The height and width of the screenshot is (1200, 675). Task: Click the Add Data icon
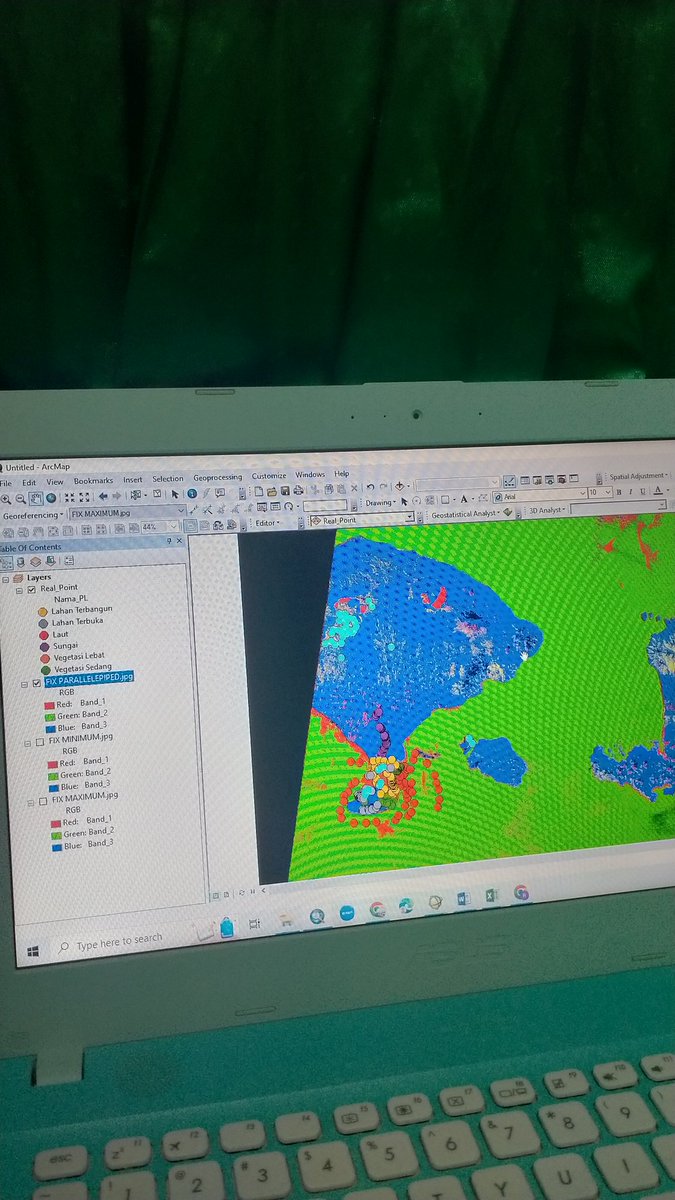click(400, 486)
